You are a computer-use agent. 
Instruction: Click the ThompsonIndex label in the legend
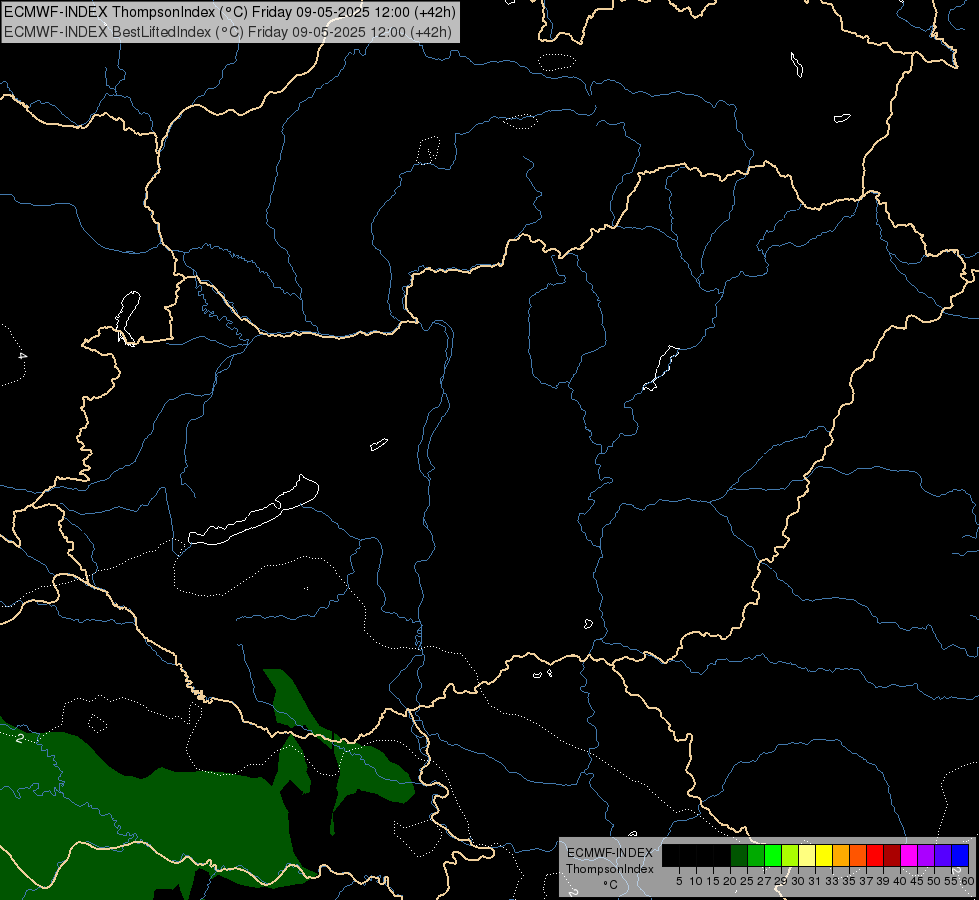tap(610, 869)
